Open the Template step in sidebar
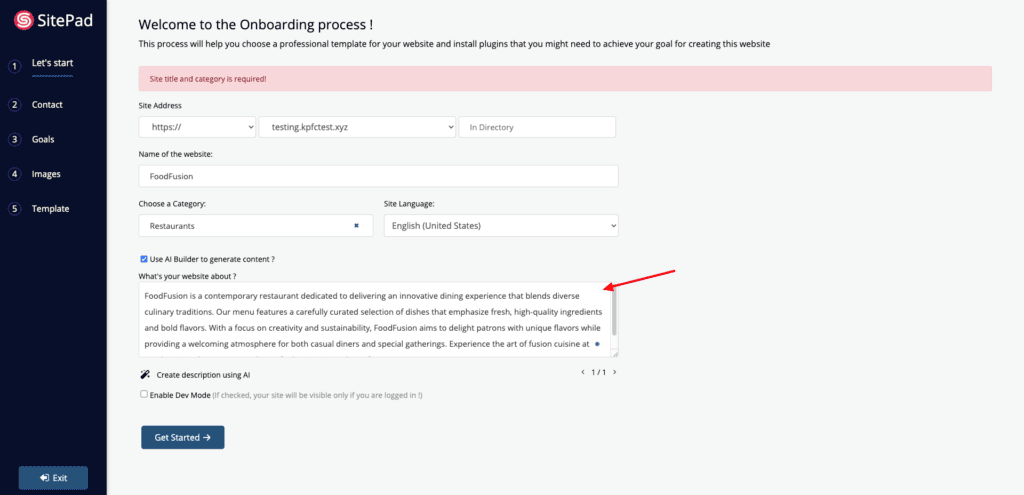 coord(50,209)
